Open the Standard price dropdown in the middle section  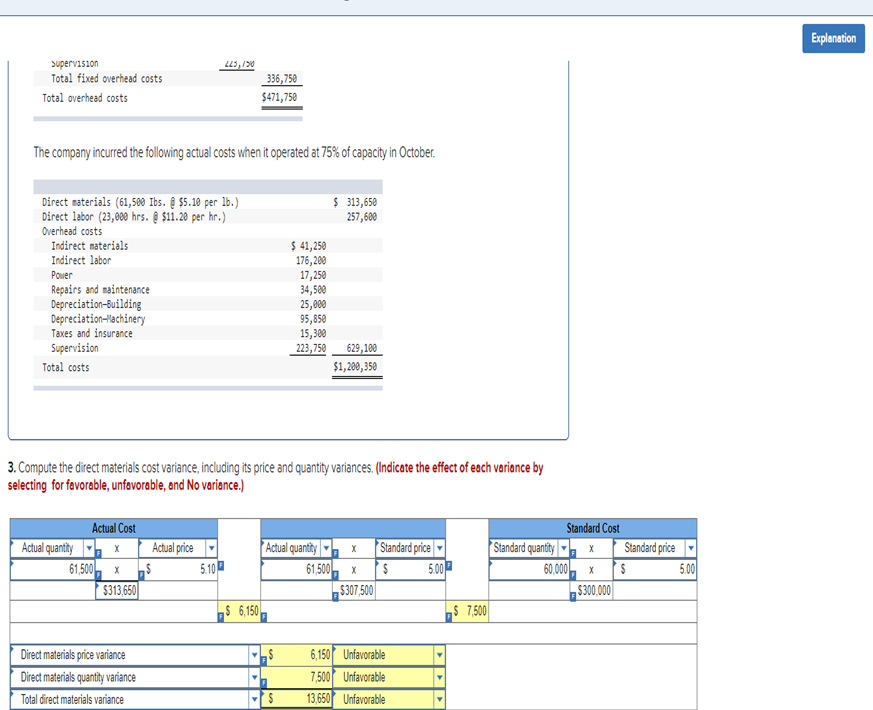click(x=437, y=549)
